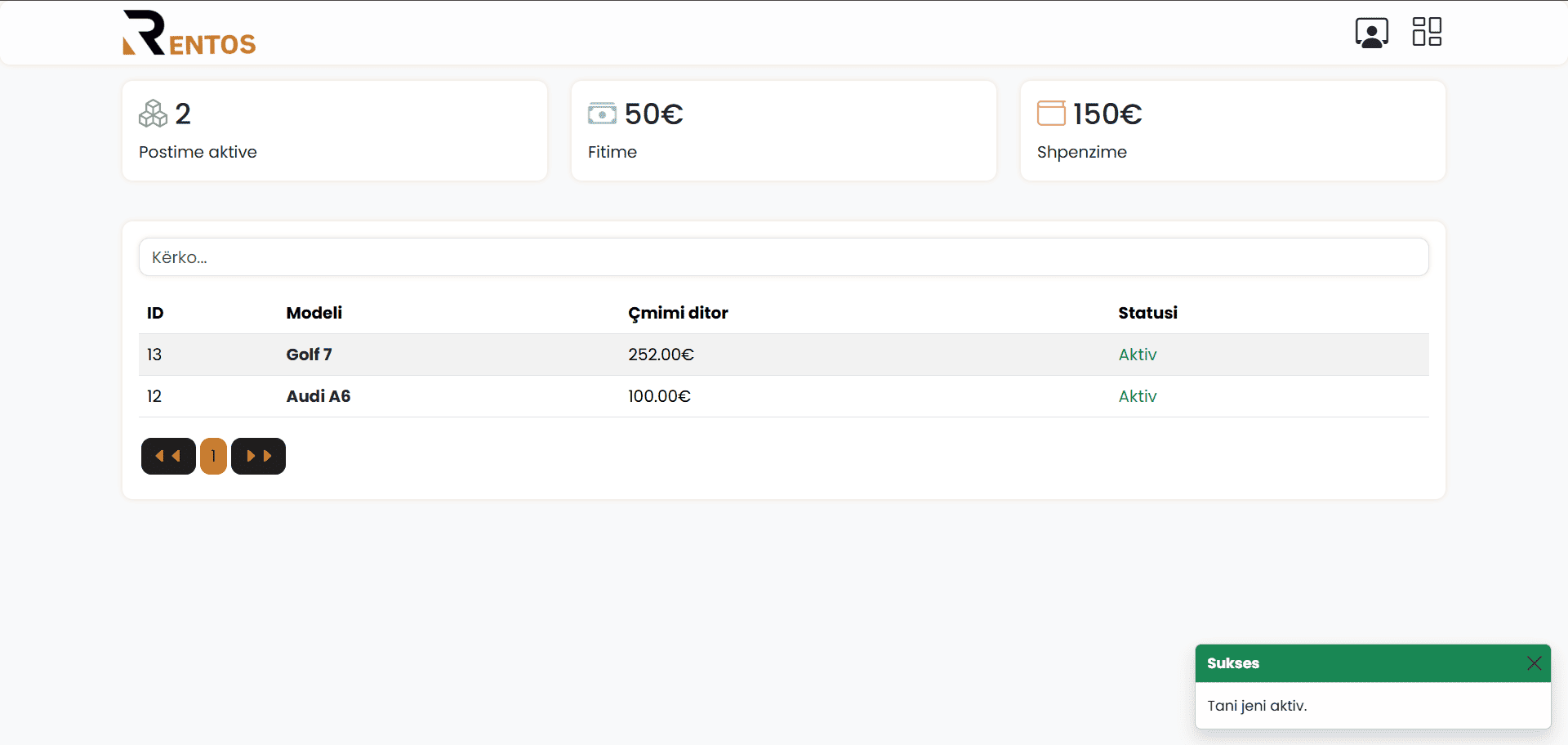
Task: Click the banknote icon beside 50€
Action: (x=602, y=114)
